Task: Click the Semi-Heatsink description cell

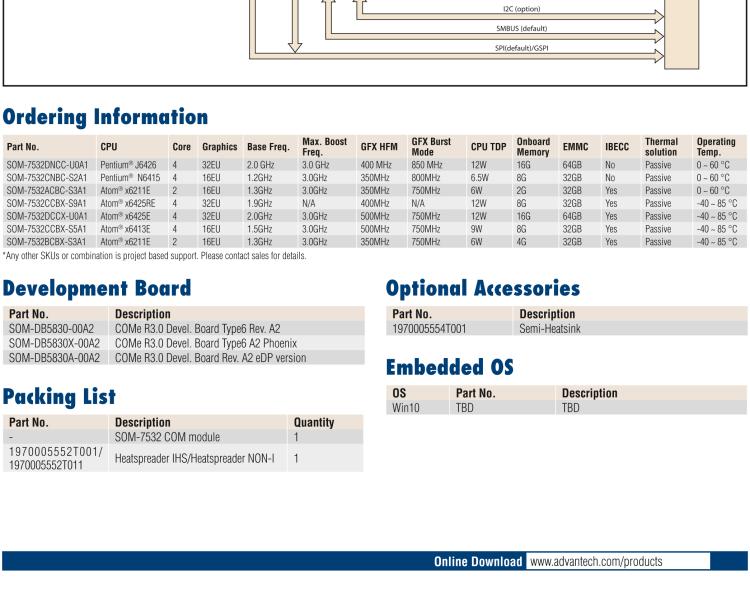Action: tap(550, 328)
